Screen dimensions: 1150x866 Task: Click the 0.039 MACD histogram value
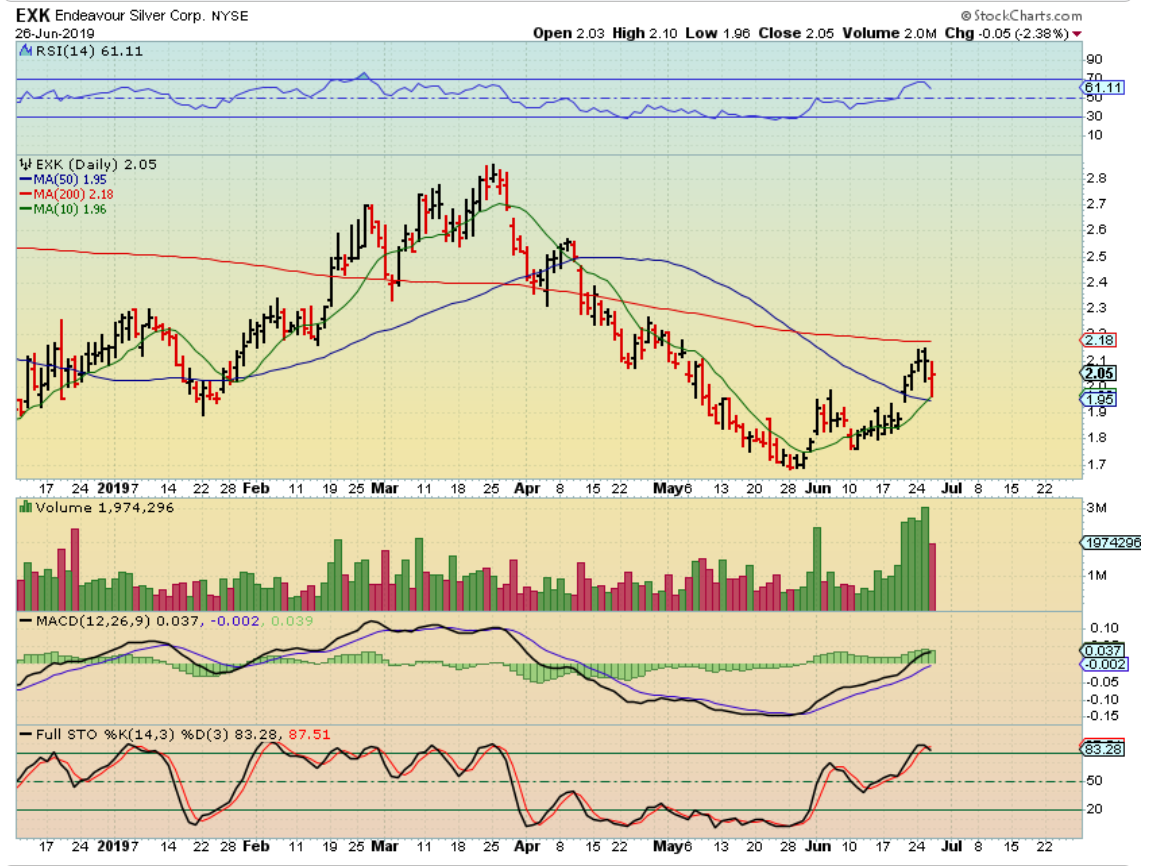(x=292, y=621)
